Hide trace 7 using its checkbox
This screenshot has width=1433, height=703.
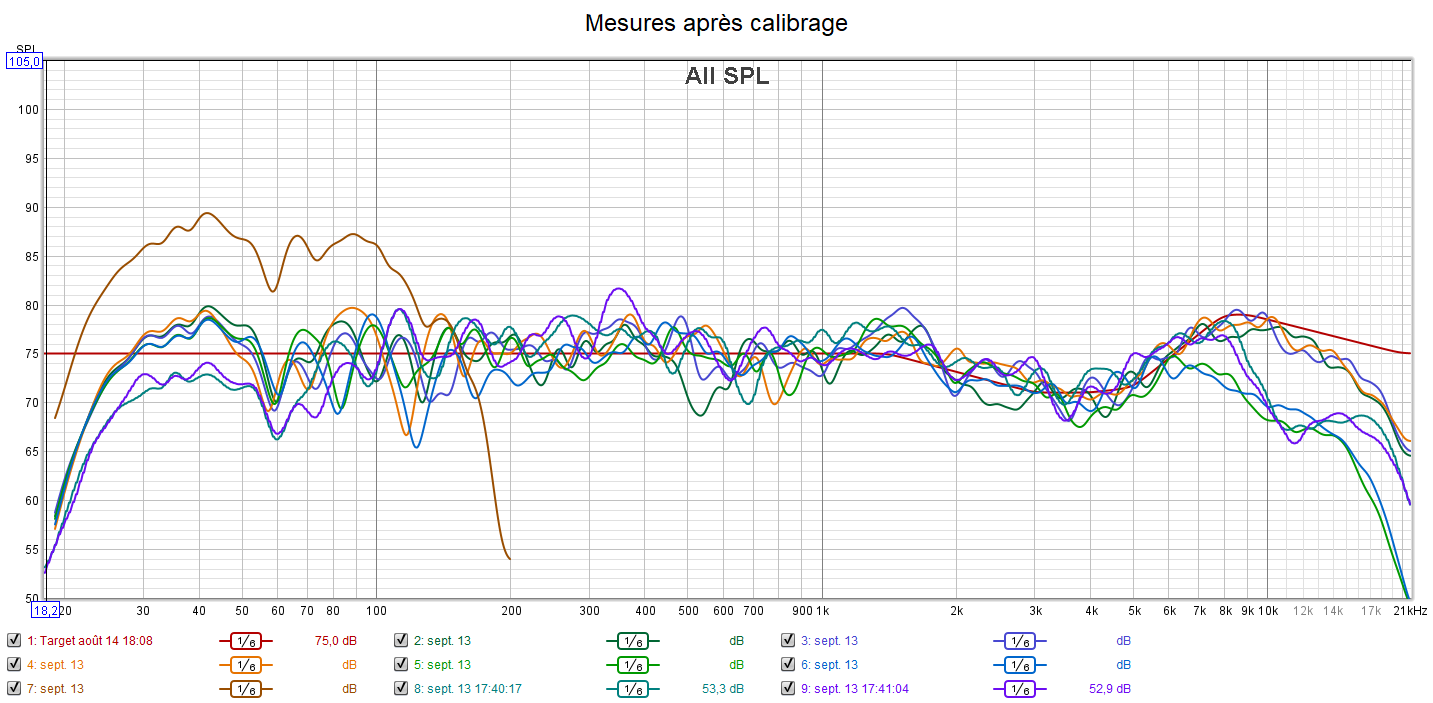coord(13,689)
